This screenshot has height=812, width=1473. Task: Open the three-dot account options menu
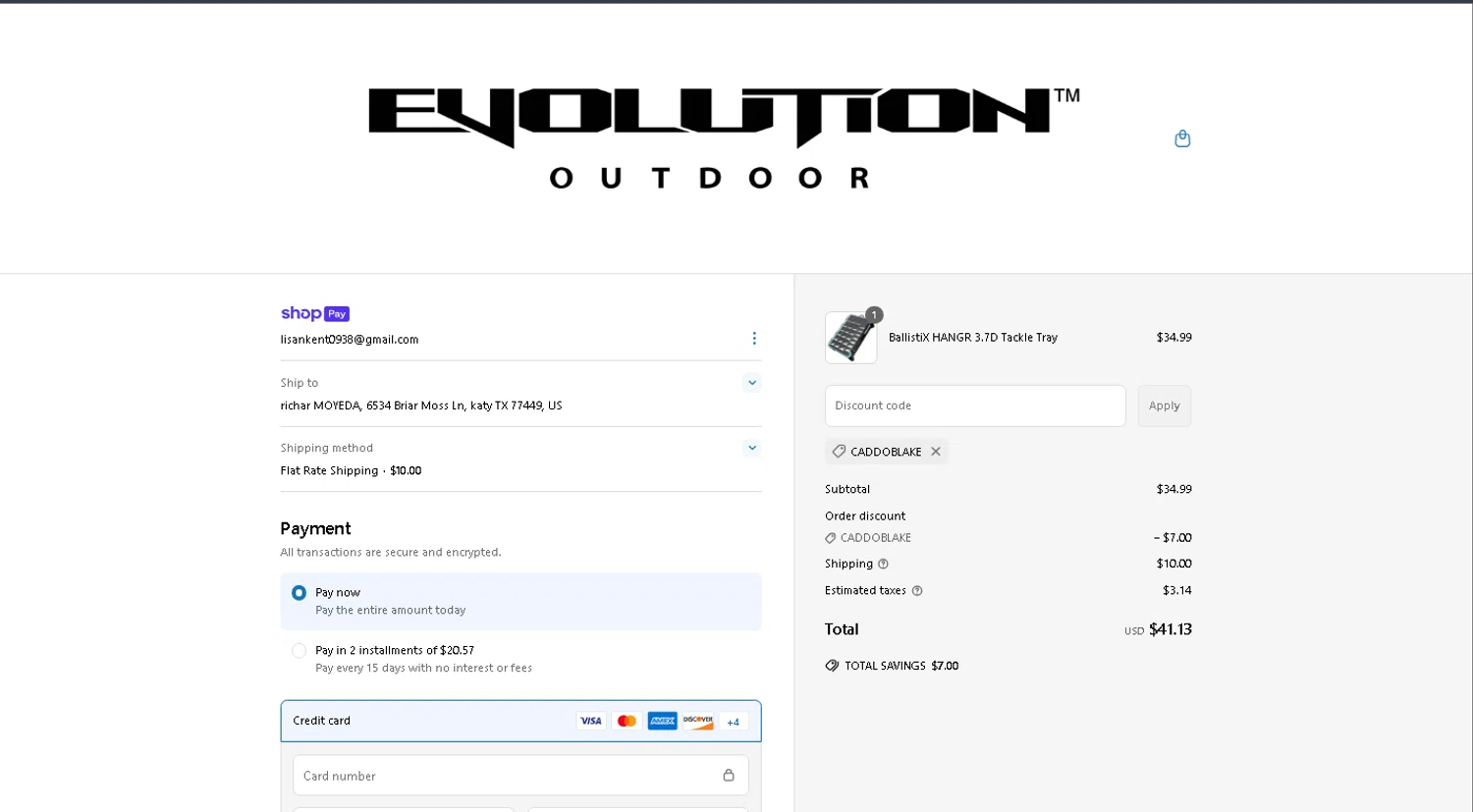[x=754, y=338]
